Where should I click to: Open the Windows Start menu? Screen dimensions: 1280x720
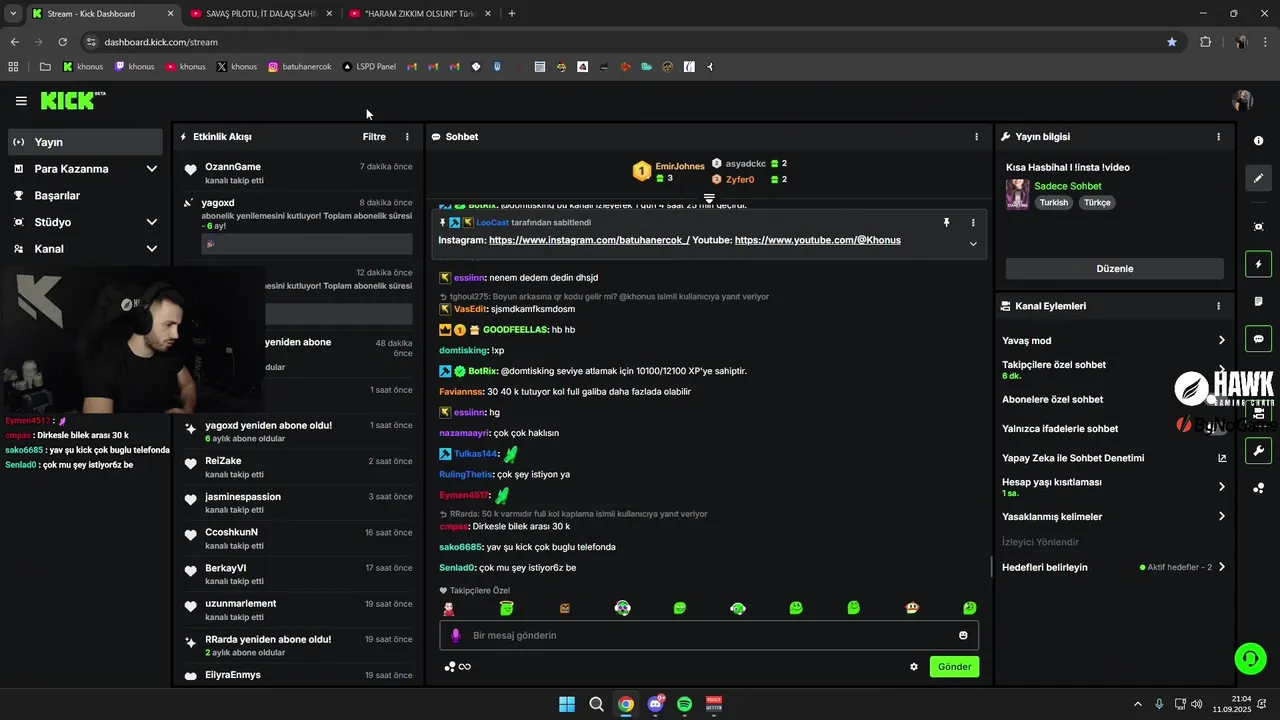pyautogui.click(x=567, y=704)
